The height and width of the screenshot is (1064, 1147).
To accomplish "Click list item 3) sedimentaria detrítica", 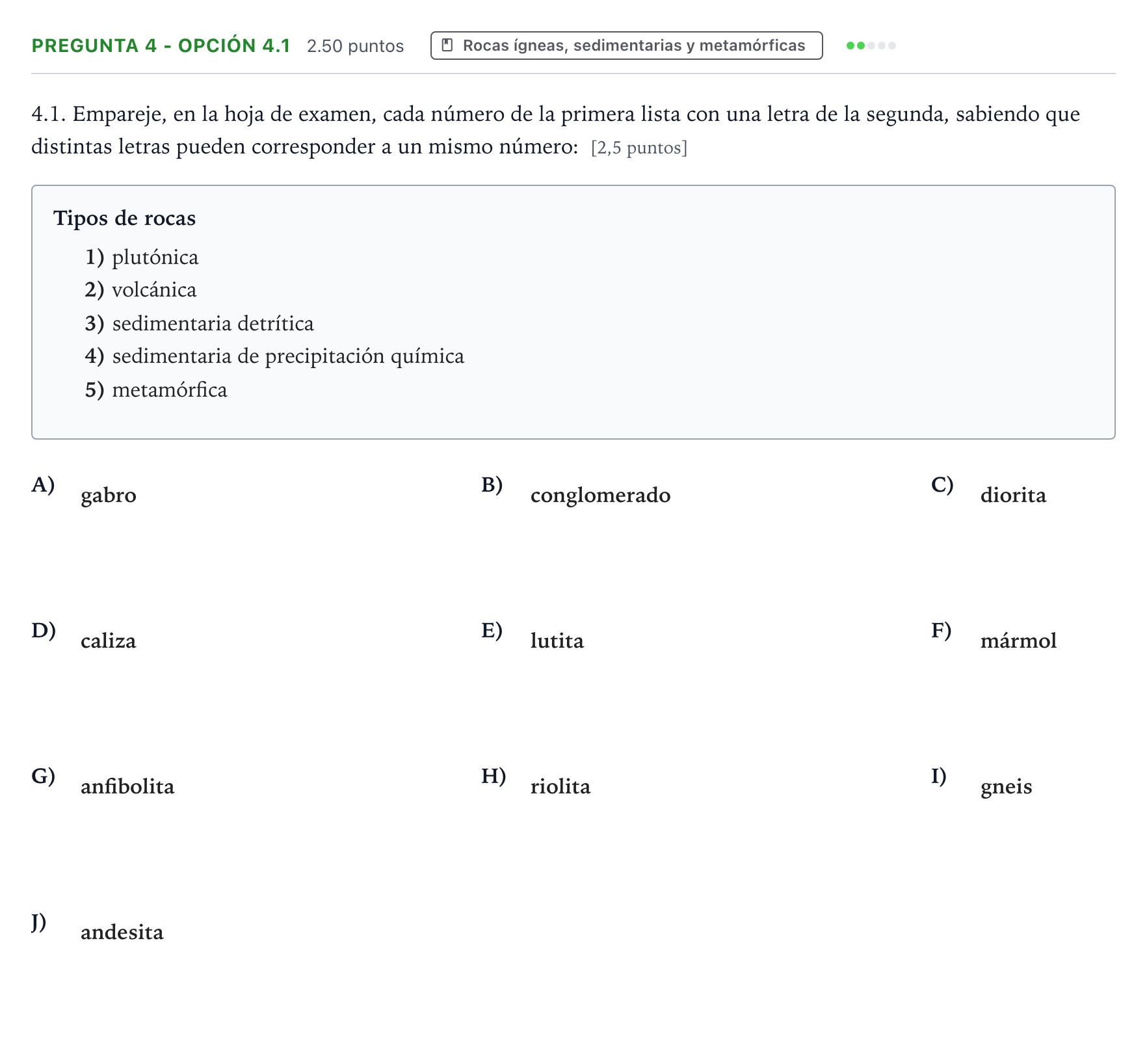I will click(199, 324).
